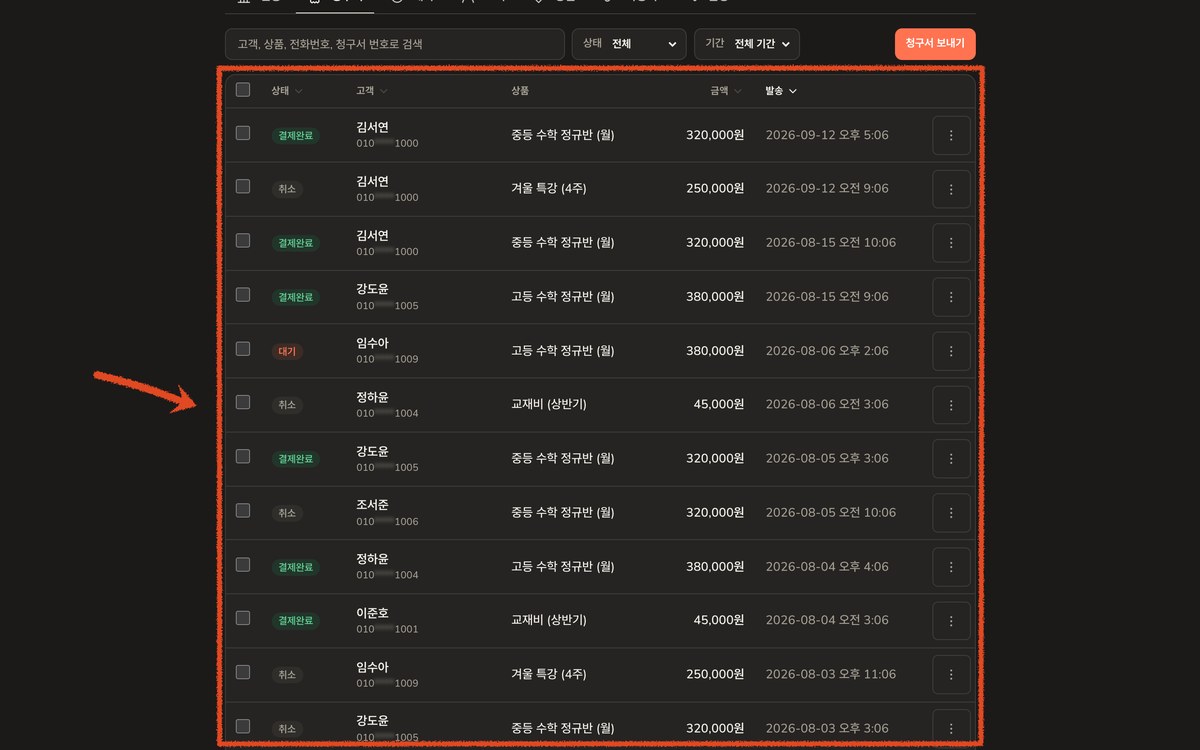Select checkbox for 정하윤 교재비 (상반기) row
This screenshot has width=1200, height=750.
[x=243, y=403]
